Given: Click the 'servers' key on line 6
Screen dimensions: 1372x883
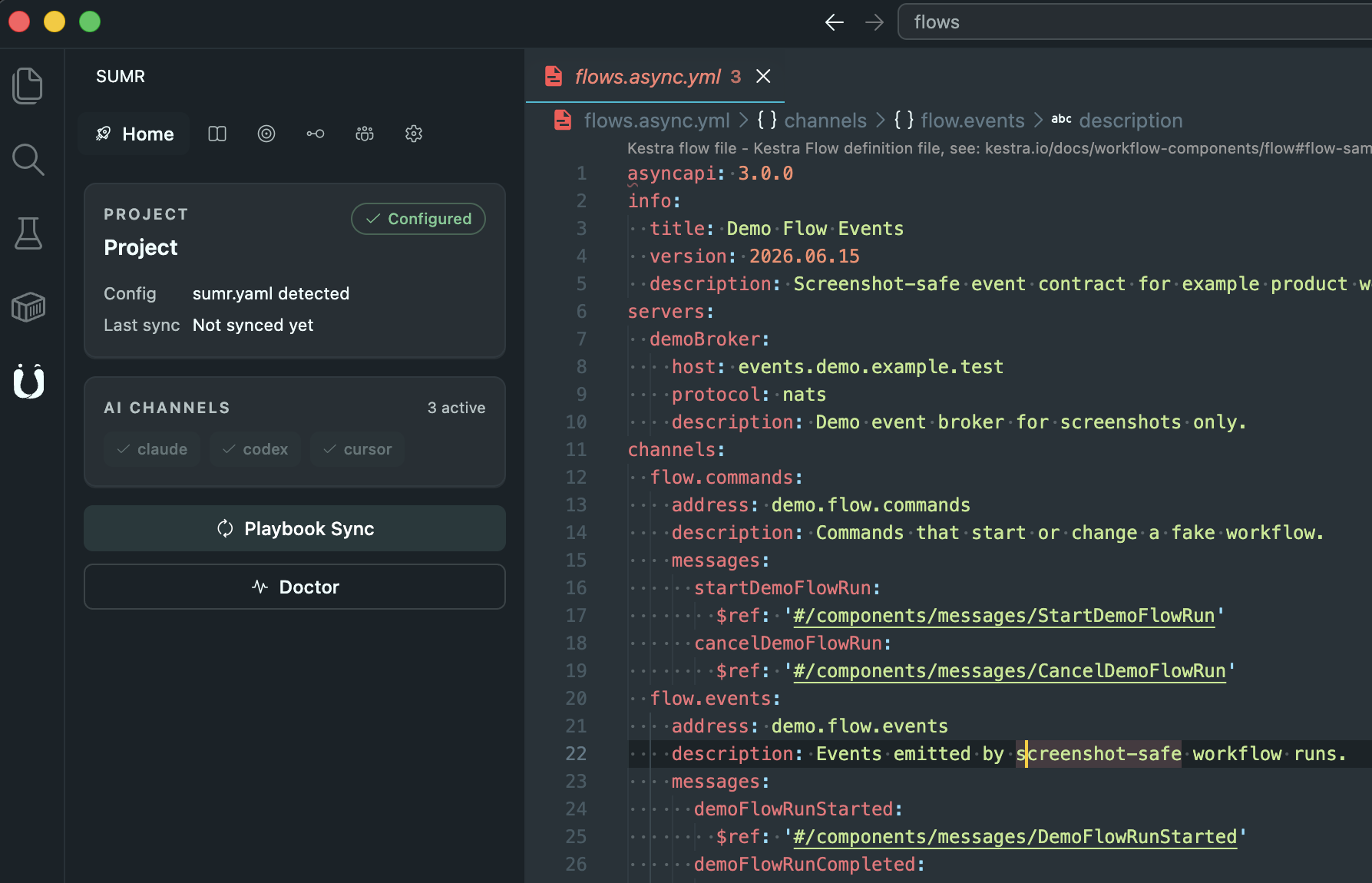Looking at the screenshot, I should point(666,312).
